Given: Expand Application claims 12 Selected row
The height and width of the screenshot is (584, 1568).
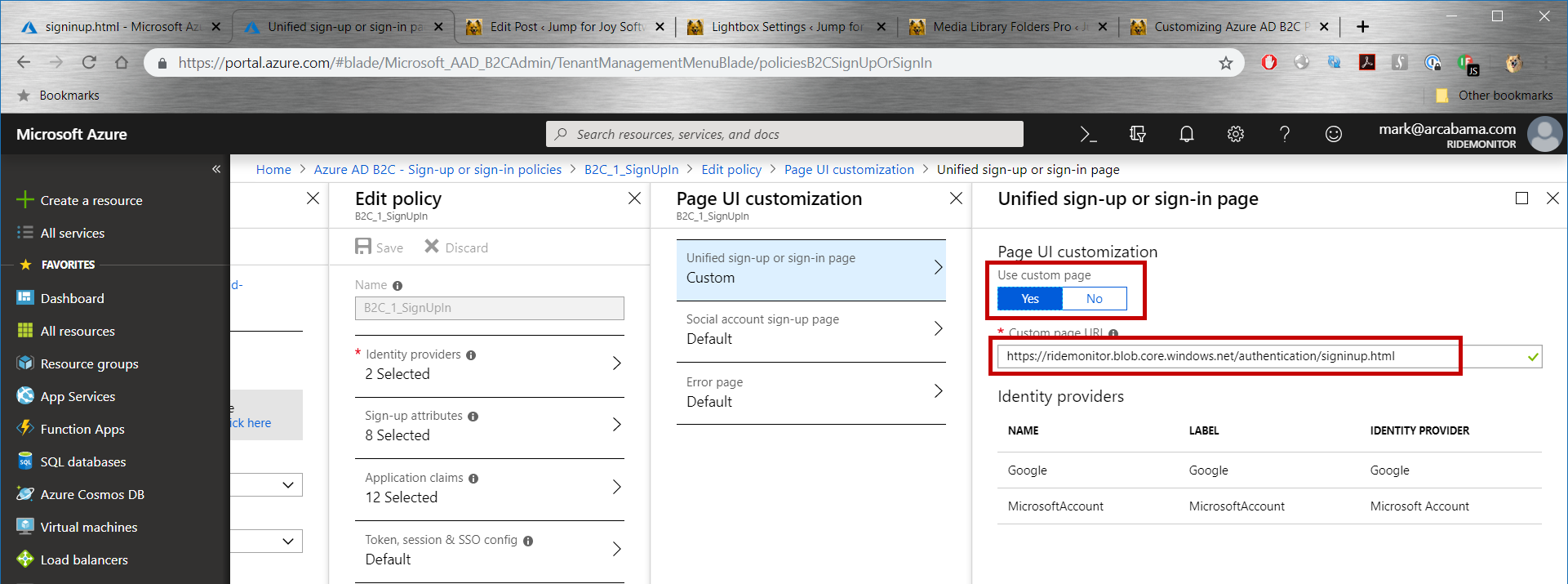Looking at the screenshot, I should point(490,488).
